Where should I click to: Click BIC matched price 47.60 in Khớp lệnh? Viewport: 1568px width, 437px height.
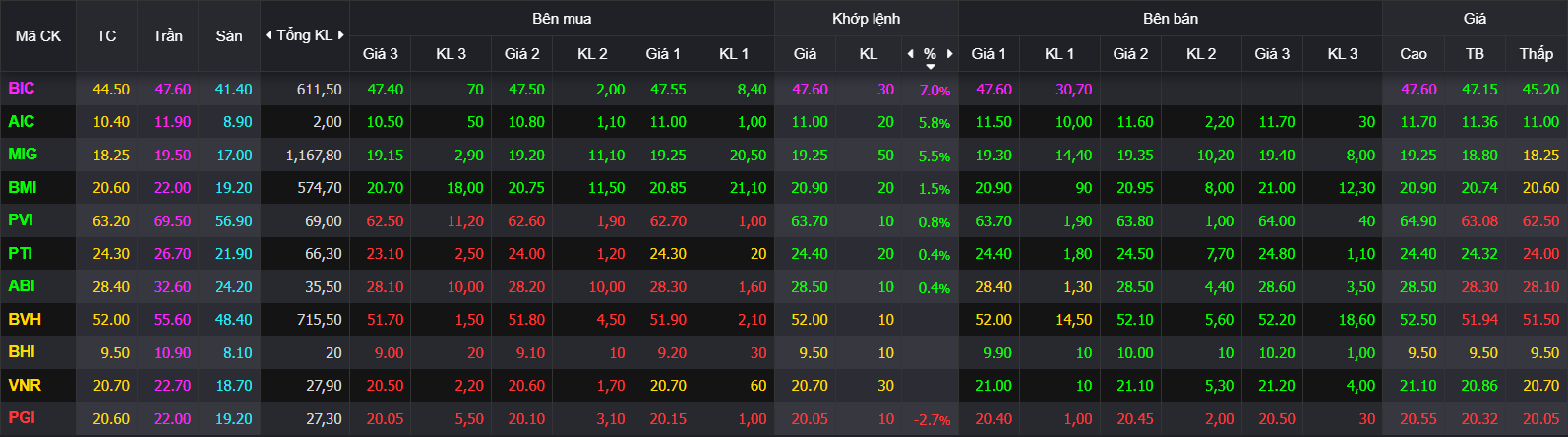coord(810,89)
